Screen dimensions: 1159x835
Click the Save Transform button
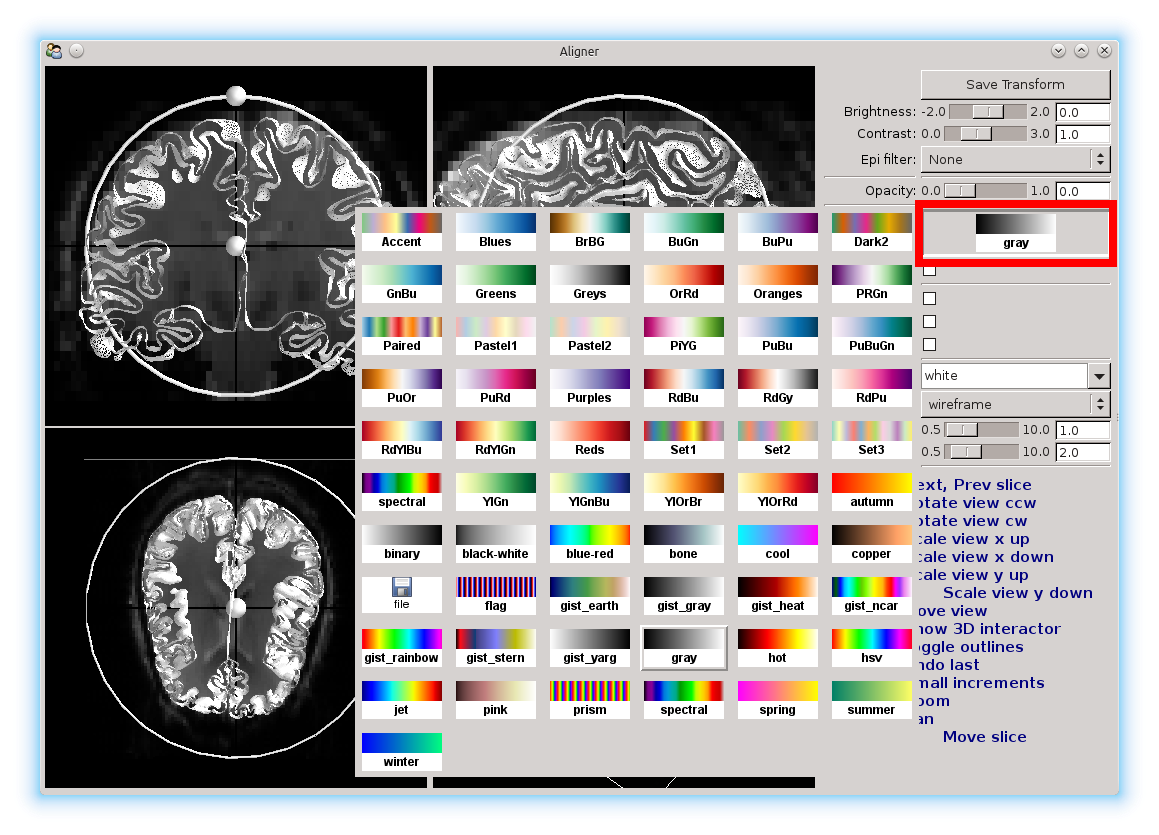(x=1016, y=85)
